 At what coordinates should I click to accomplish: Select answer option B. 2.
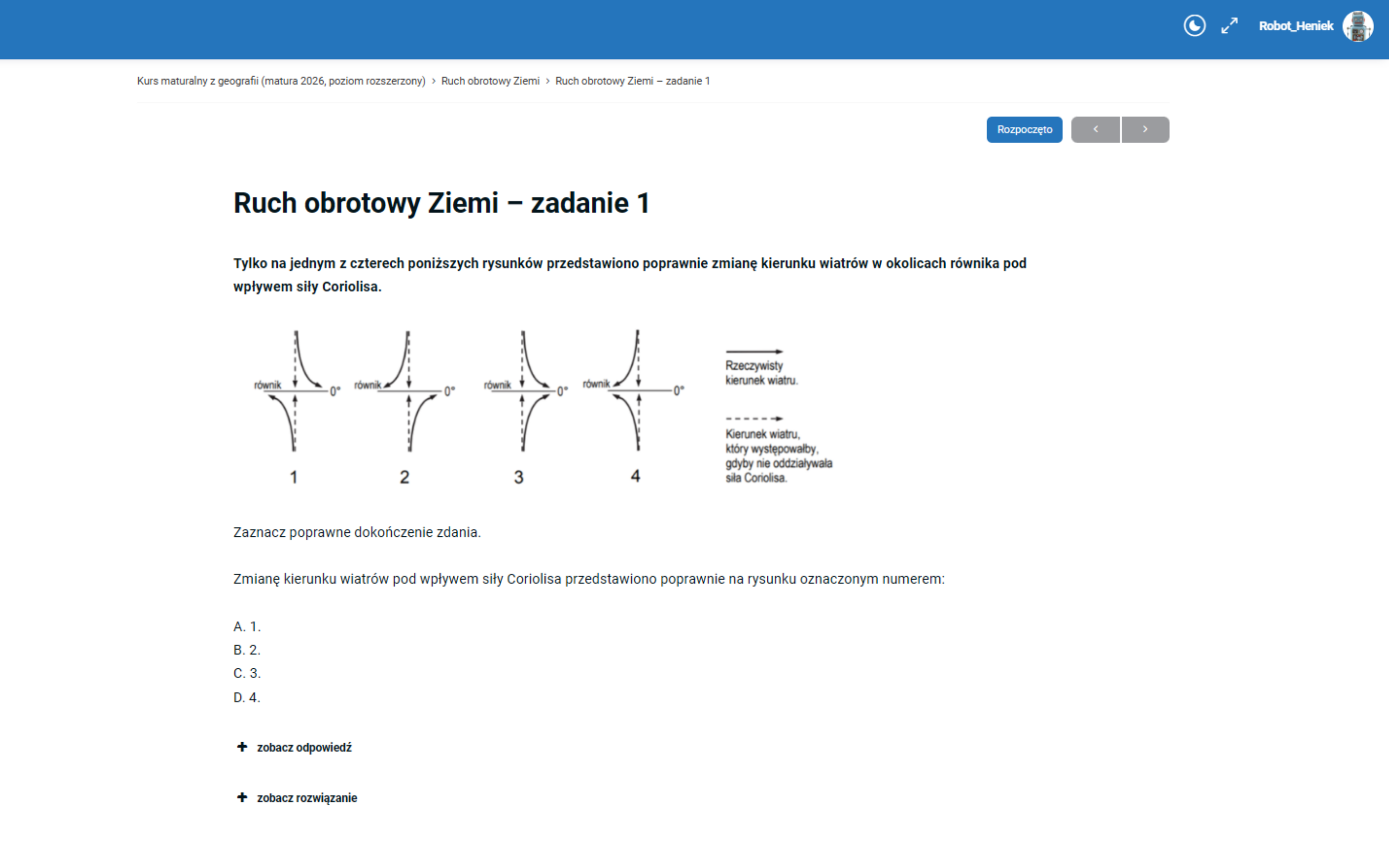click(247, 650)
